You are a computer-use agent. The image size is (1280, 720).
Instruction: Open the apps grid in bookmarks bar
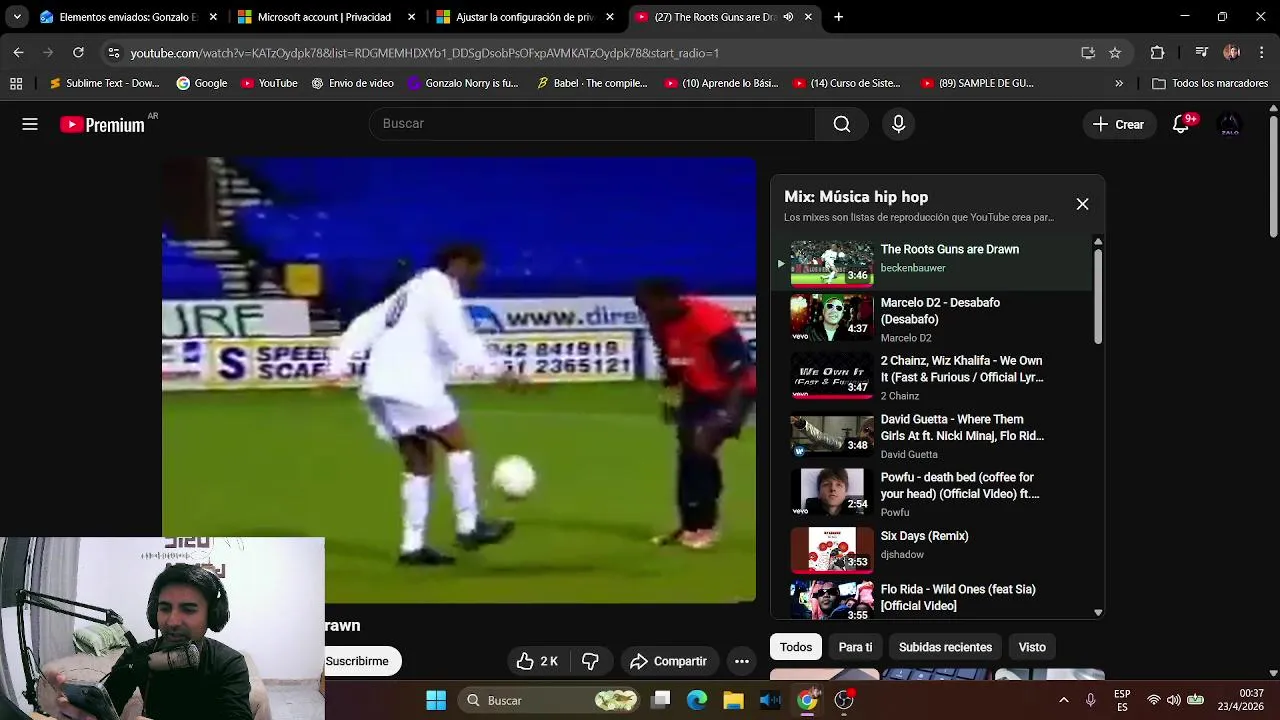(16, 83)
